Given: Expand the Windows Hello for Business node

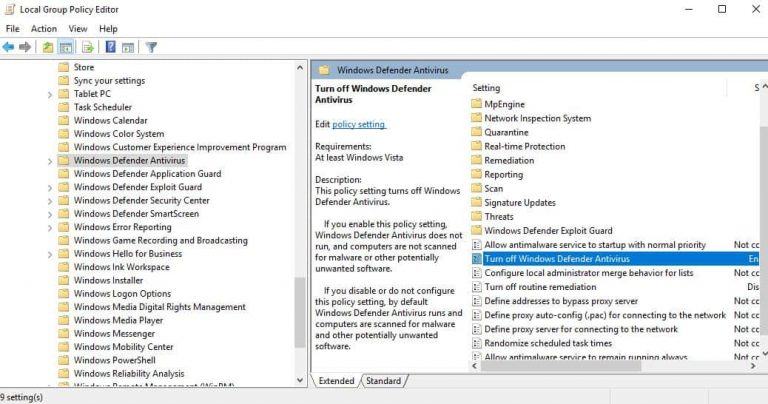Looking at the screenshot, I should click(50, 254).
